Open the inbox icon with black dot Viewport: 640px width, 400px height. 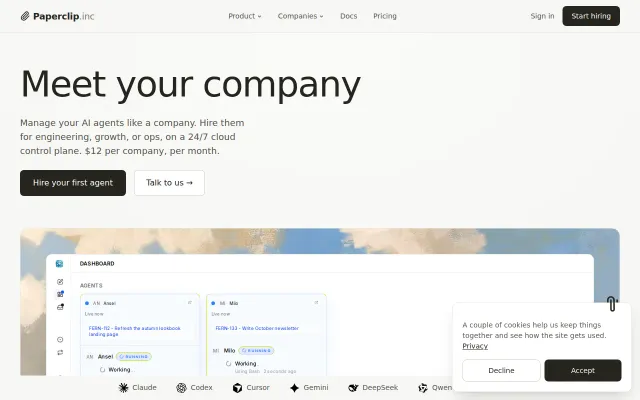coord(60,307)
